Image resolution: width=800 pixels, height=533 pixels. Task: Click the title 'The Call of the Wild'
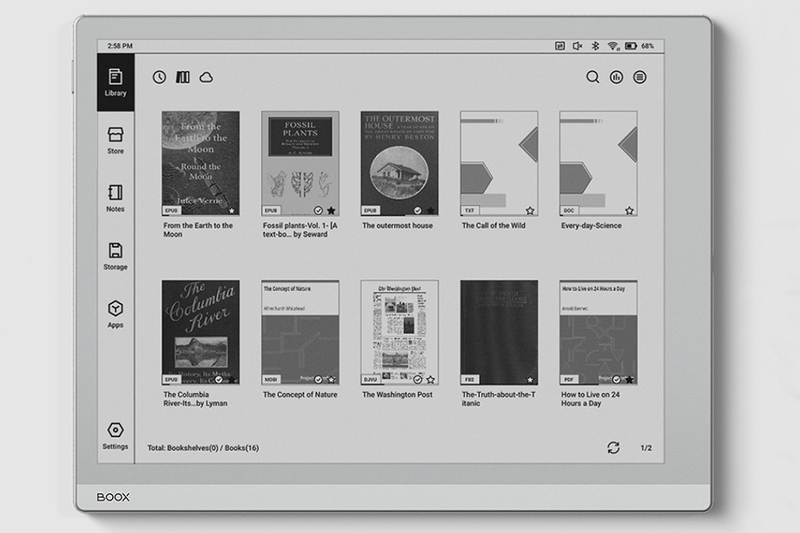click(x=493, y=225)
